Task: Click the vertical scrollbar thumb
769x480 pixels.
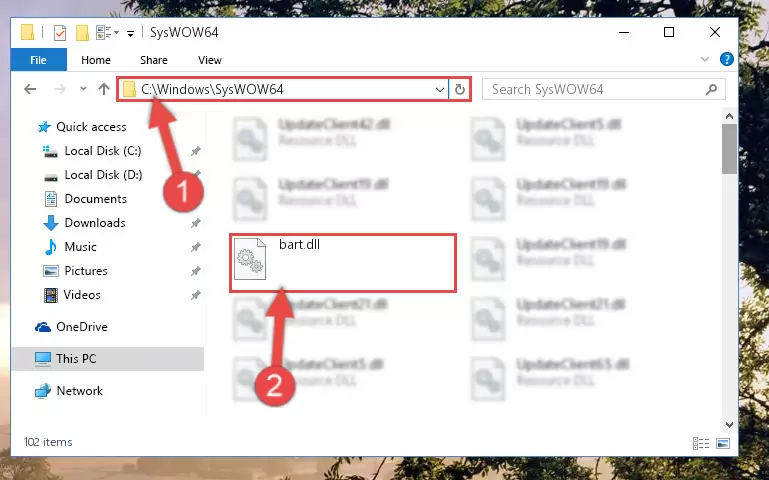Action: 729,149
